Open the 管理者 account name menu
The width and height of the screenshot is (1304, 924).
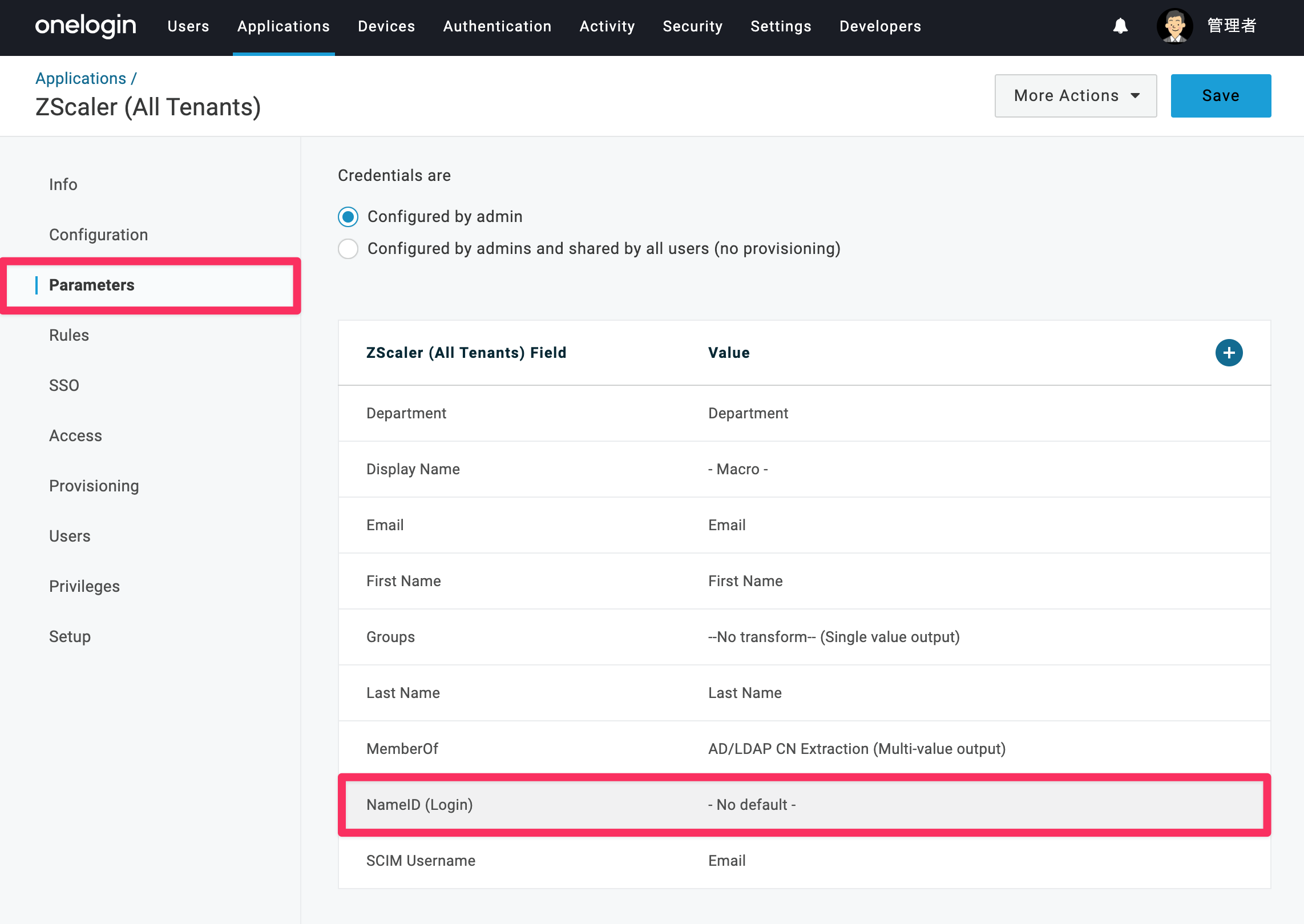1232,26
